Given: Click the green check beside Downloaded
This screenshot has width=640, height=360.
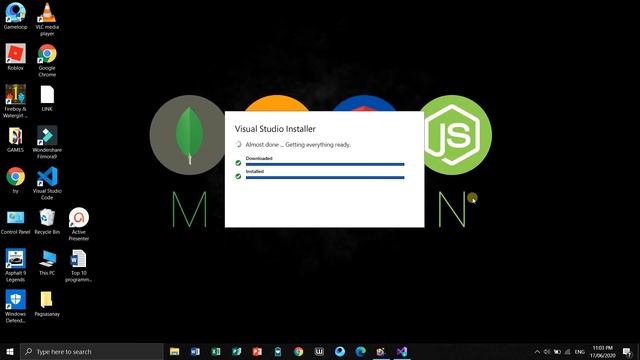Looking at the screenshot, I should point(238,163).
